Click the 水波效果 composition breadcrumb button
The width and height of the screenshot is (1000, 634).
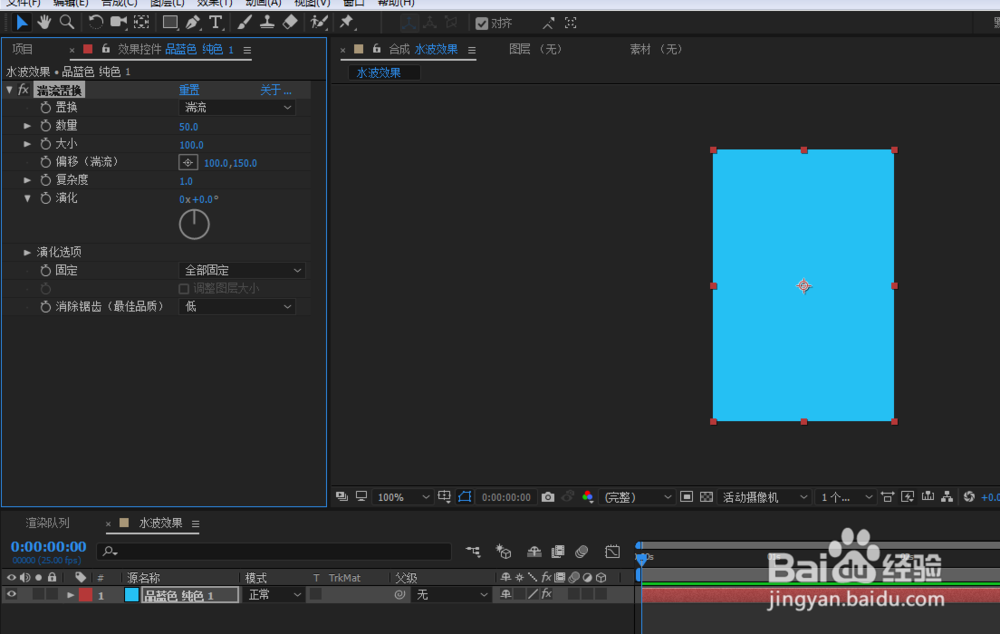[x=384, y=73]
